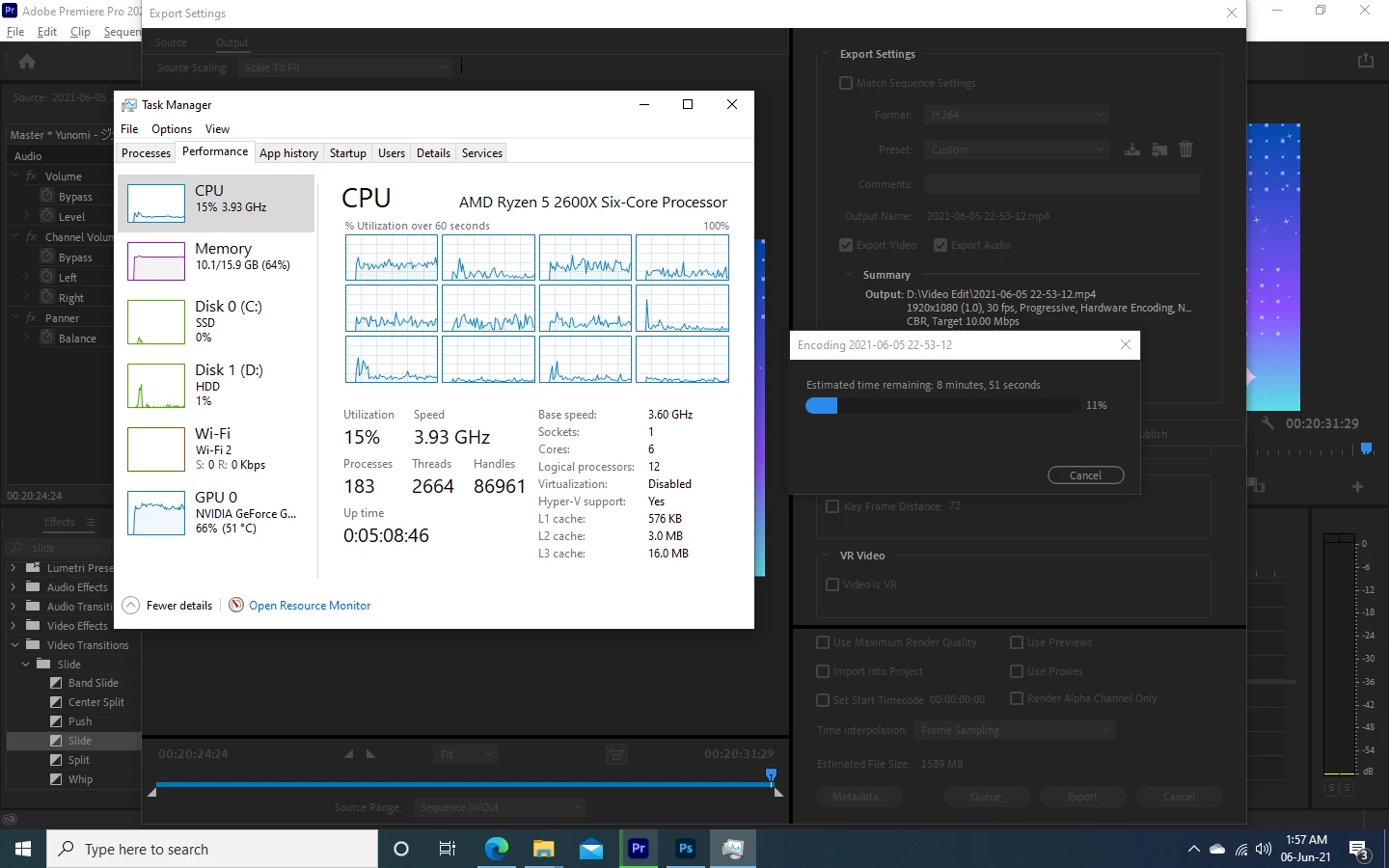Click the Set Out Point triangle icon

pos(370,754)
